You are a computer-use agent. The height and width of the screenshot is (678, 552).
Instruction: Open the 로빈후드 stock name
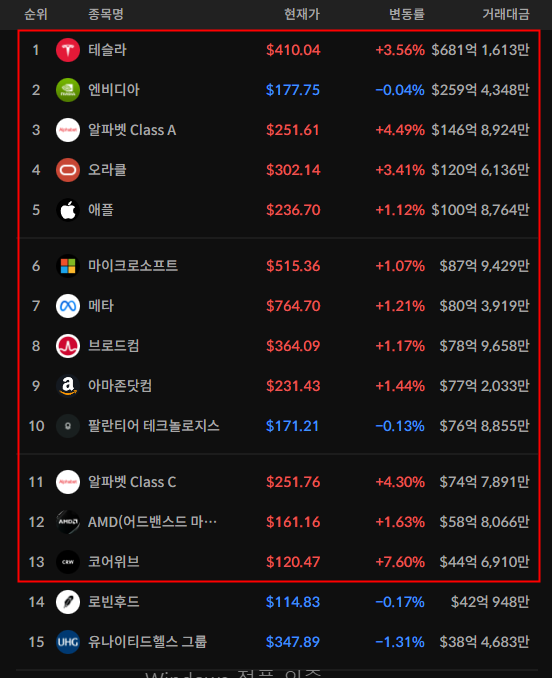114,602
